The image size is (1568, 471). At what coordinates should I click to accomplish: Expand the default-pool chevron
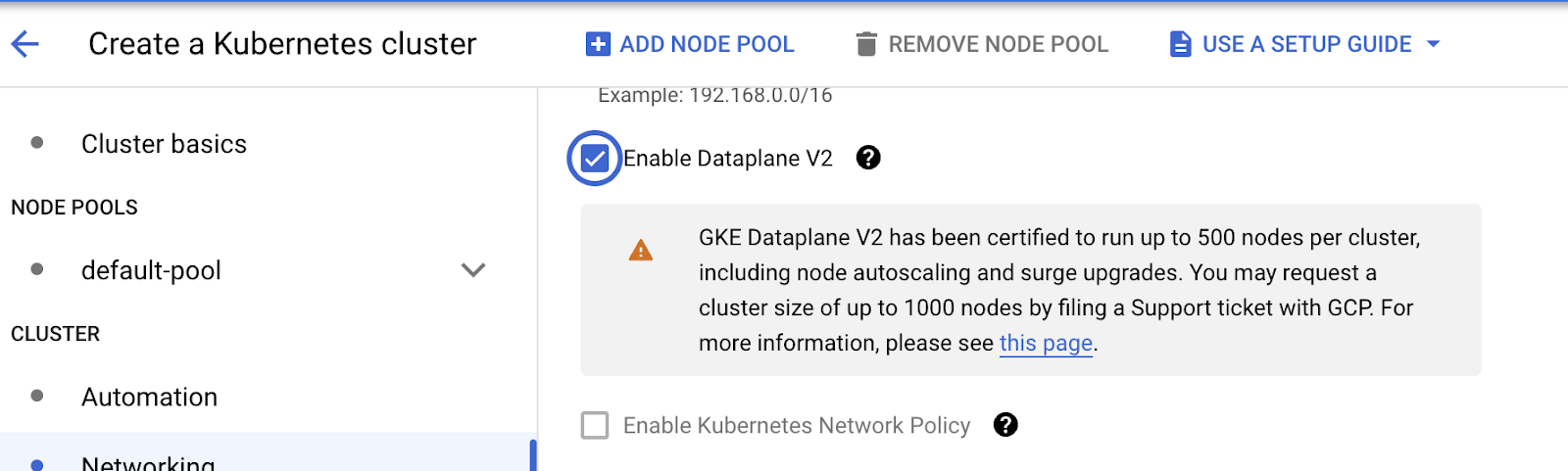click(473, 269)
